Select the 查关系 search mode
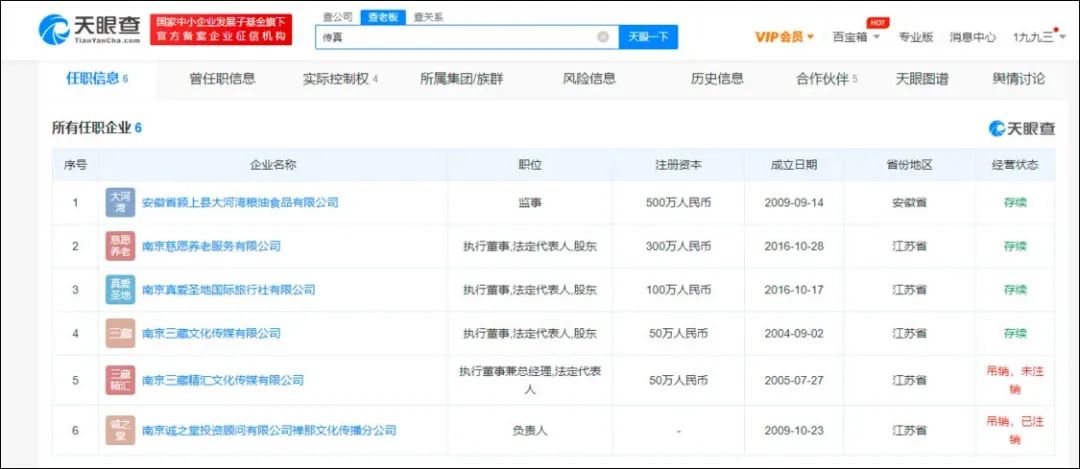 [x=427, y=17]
